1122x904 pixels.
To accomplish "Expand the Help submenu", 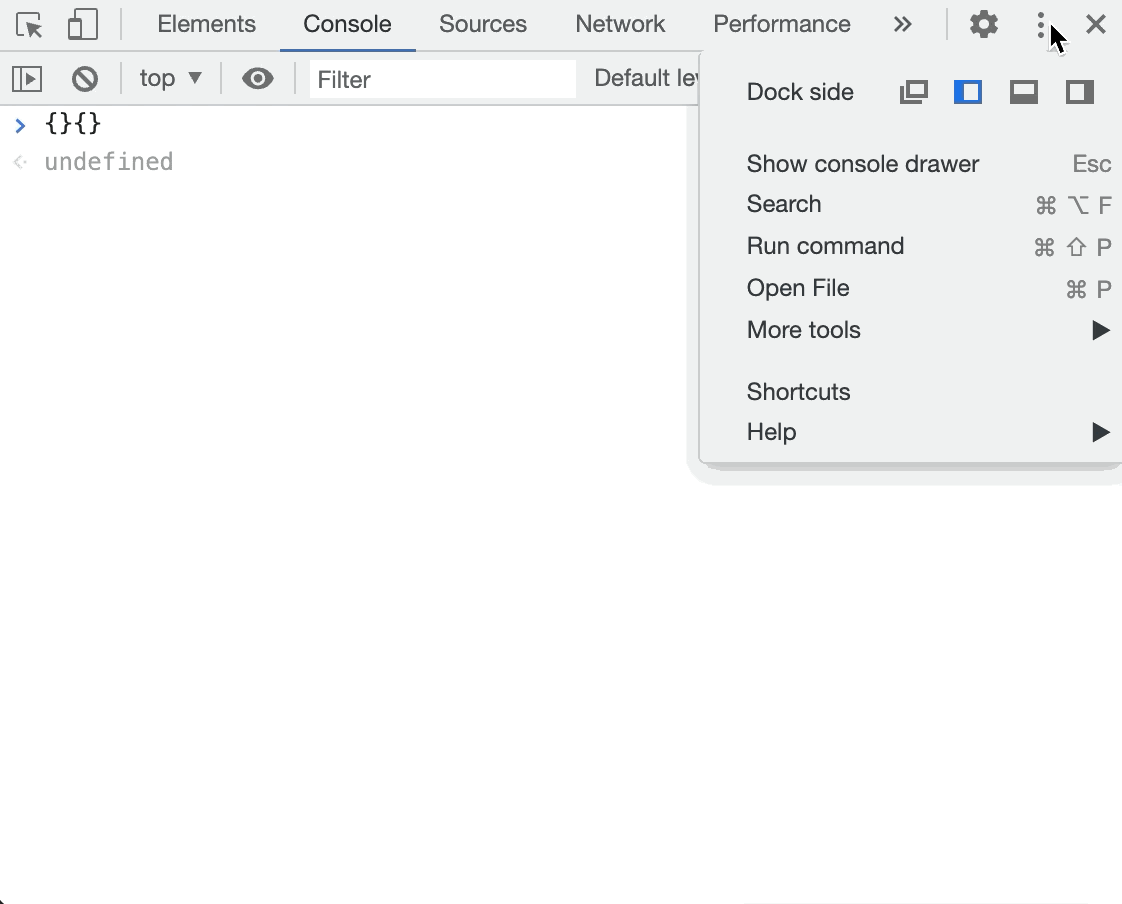I will tap(910, 432).
